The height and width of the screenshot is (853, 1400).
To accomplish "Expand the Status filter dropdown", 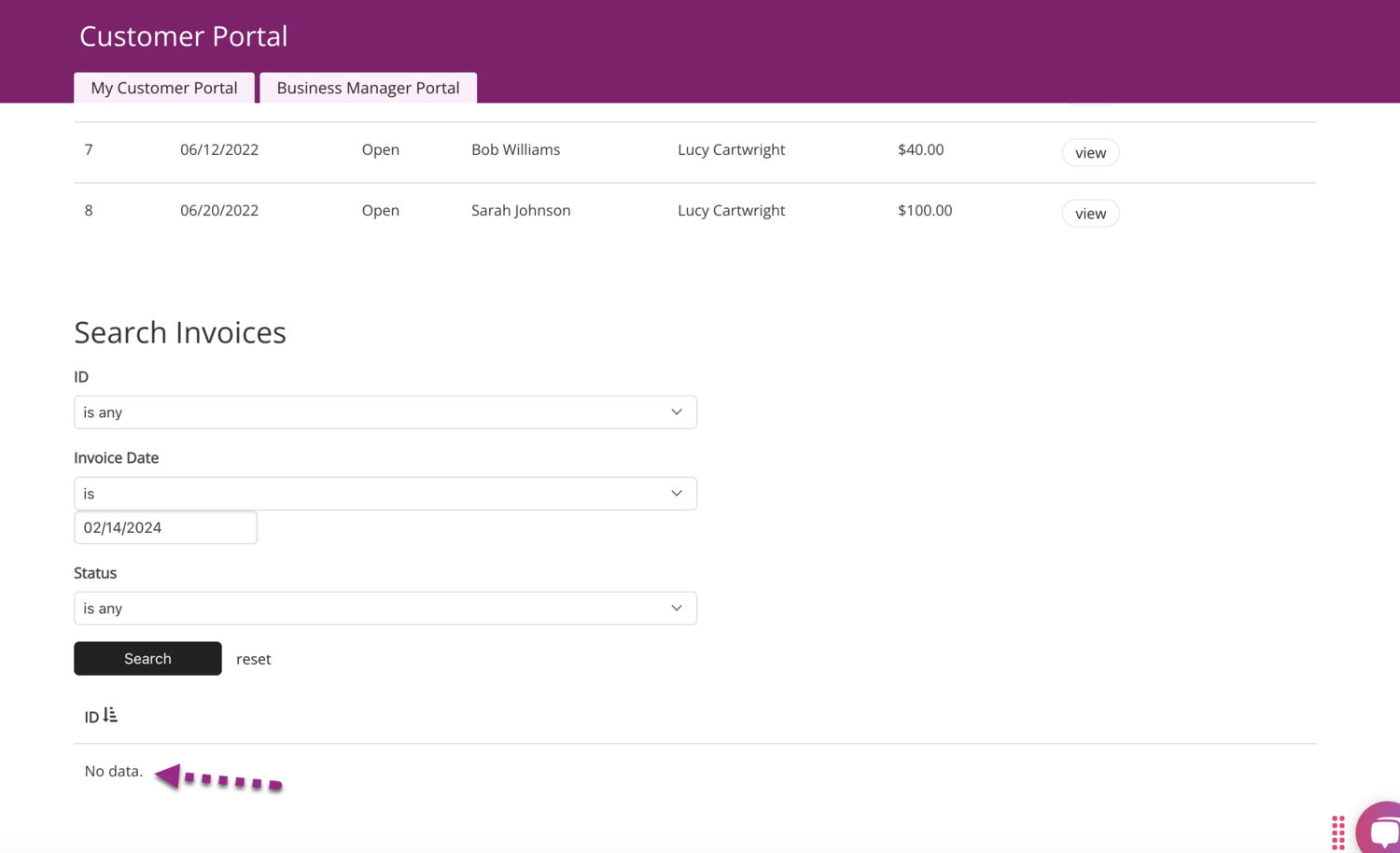I will pyautogui.click(x=385, y=608).
